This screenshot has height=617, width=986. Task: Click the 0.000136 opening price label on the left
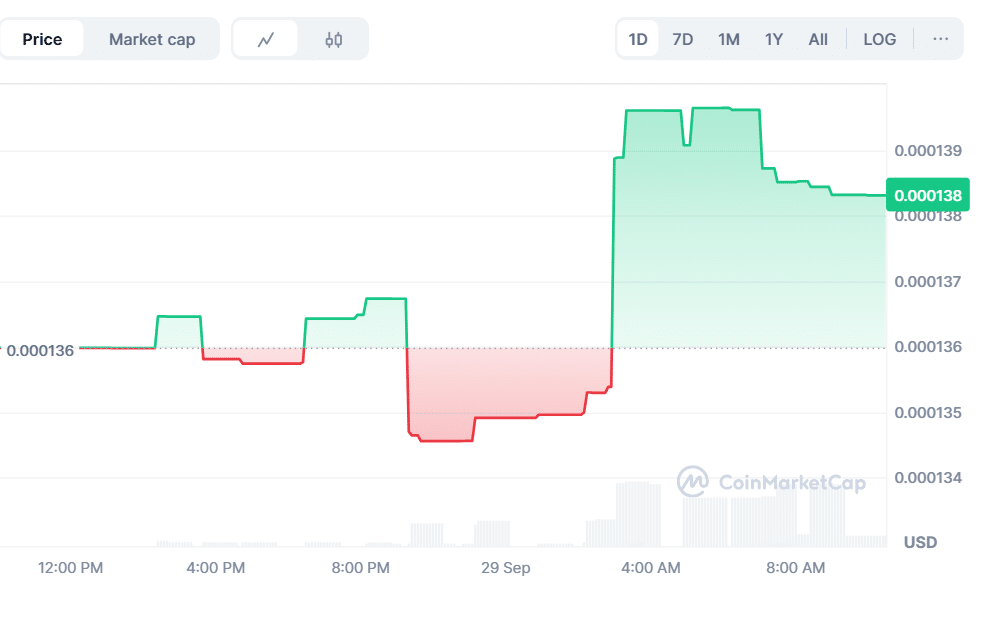point(40,351)
